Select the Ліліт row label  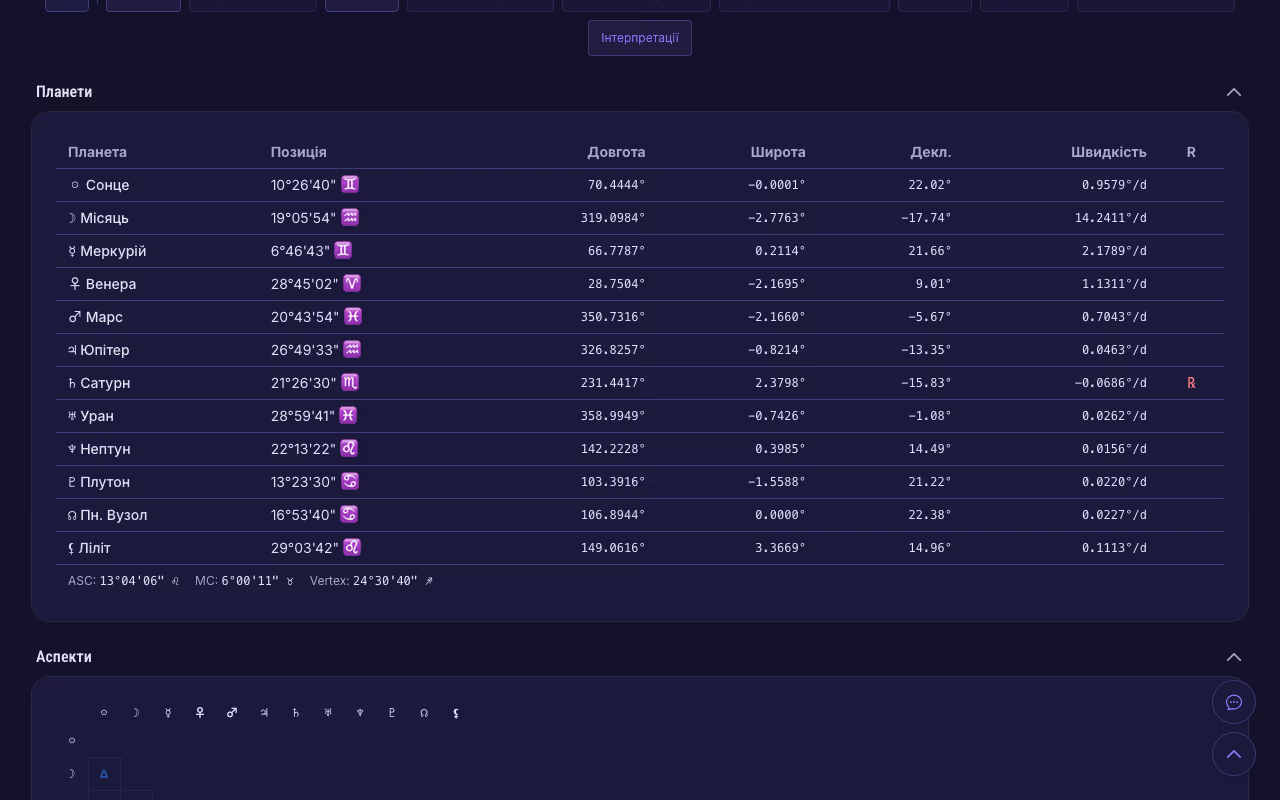[95, 548]
